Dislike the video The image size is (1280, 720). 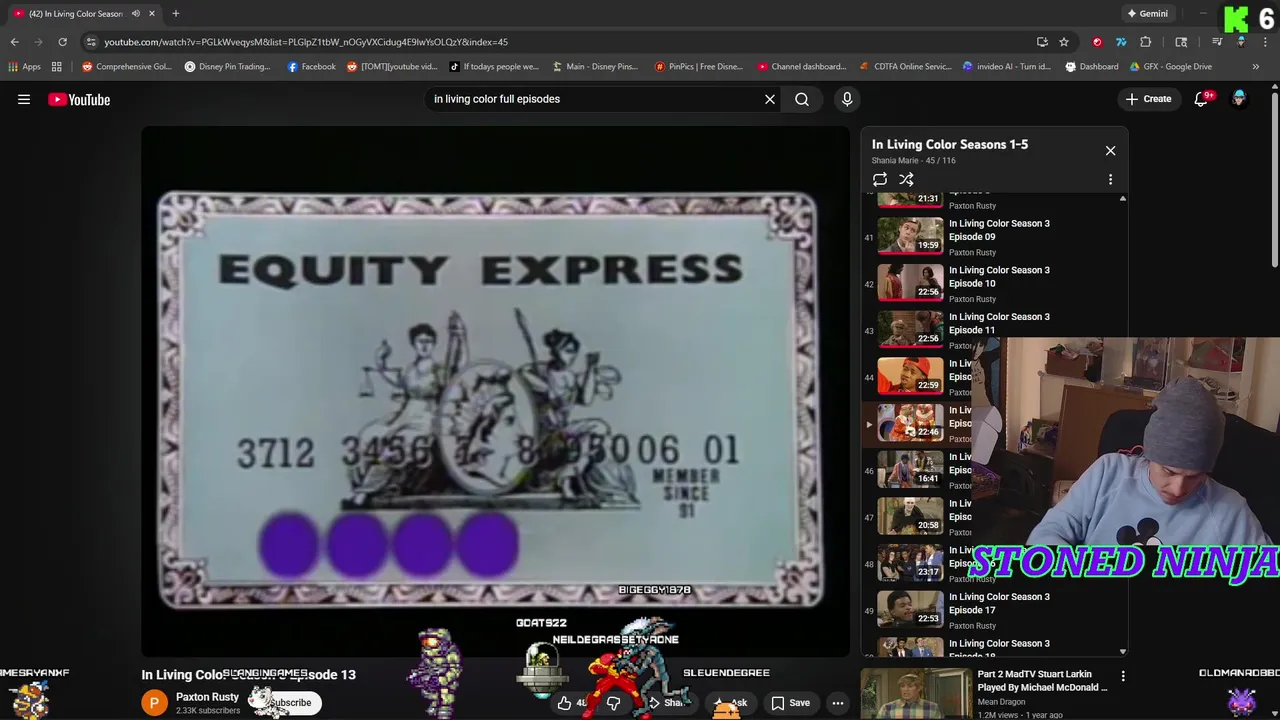pyautogui.click(x=613, y=703)
